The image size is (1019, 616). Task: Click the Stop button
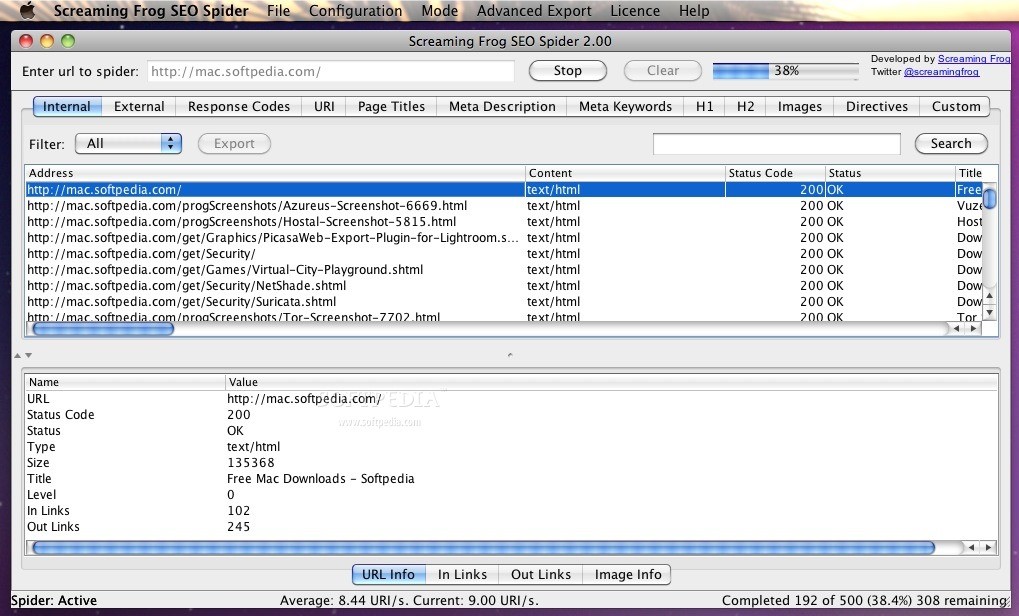(567, 71)
